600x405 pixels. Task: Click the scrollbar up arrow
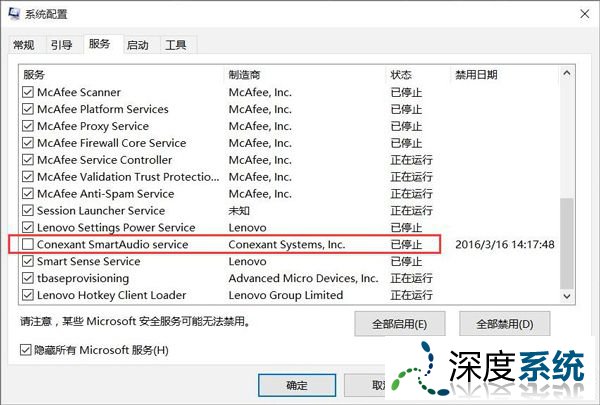coord(567,73)
